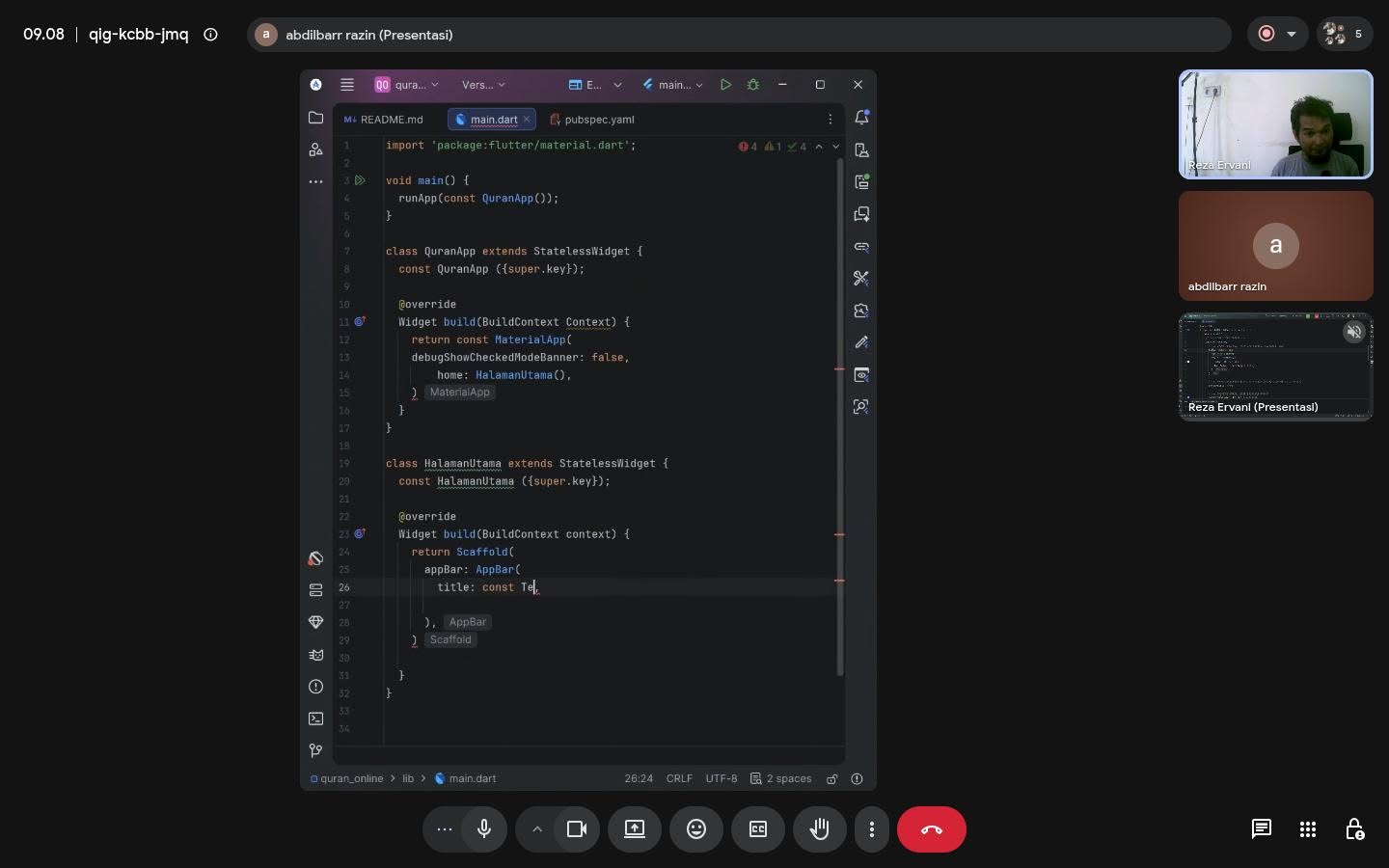The image size is (1389, 868).
Task: Select Reza Ervani presentation thumbnail
Action: [x=1276, y=366]
